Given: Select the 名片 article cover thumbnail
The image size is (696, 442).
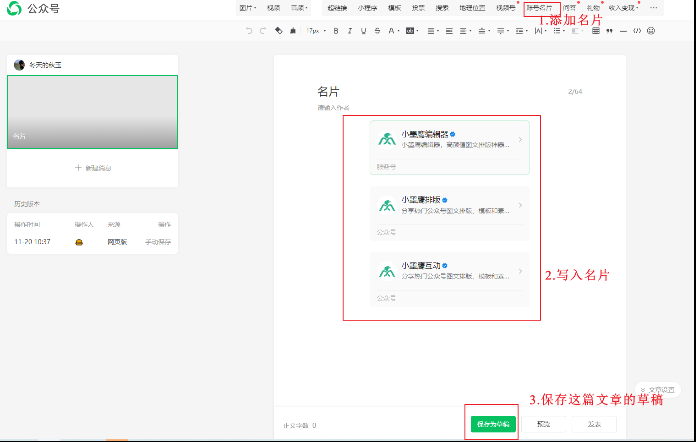Looking at the screenshot, I should point(92,112).
